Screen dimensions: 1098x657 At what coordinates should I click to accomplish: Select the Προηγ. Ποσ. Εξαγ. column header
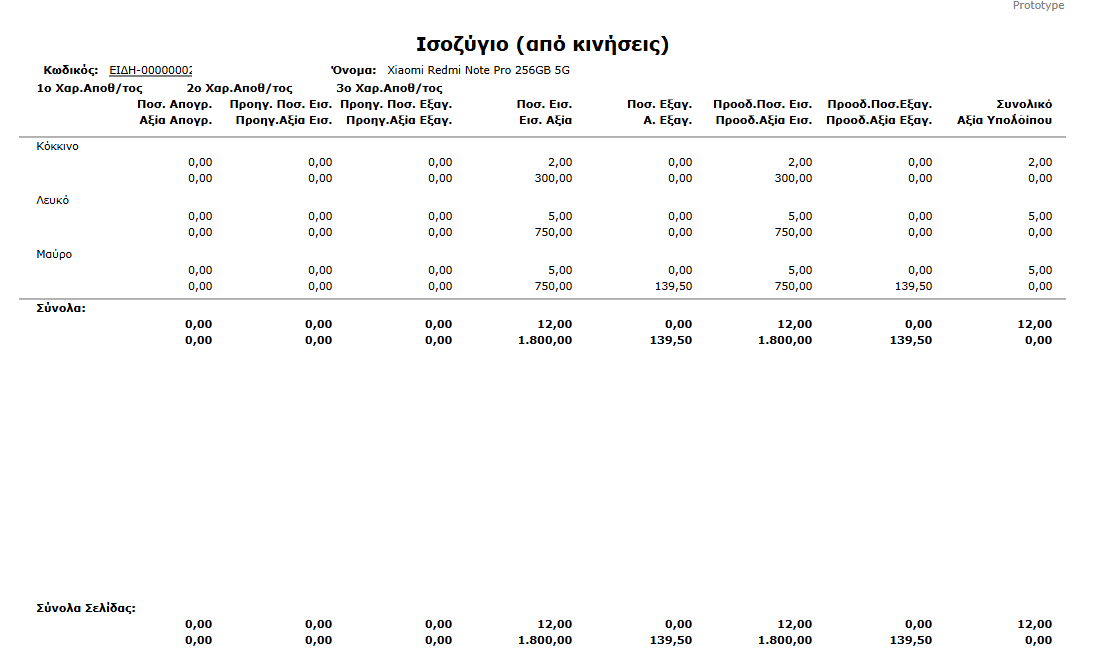click(396, 104)
